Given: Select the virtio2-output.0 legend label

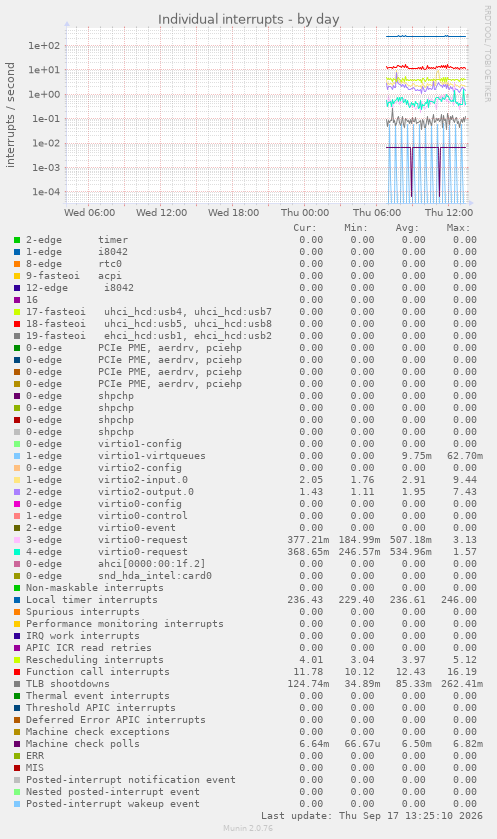Looking at the screenshot, I should [146, 492].
